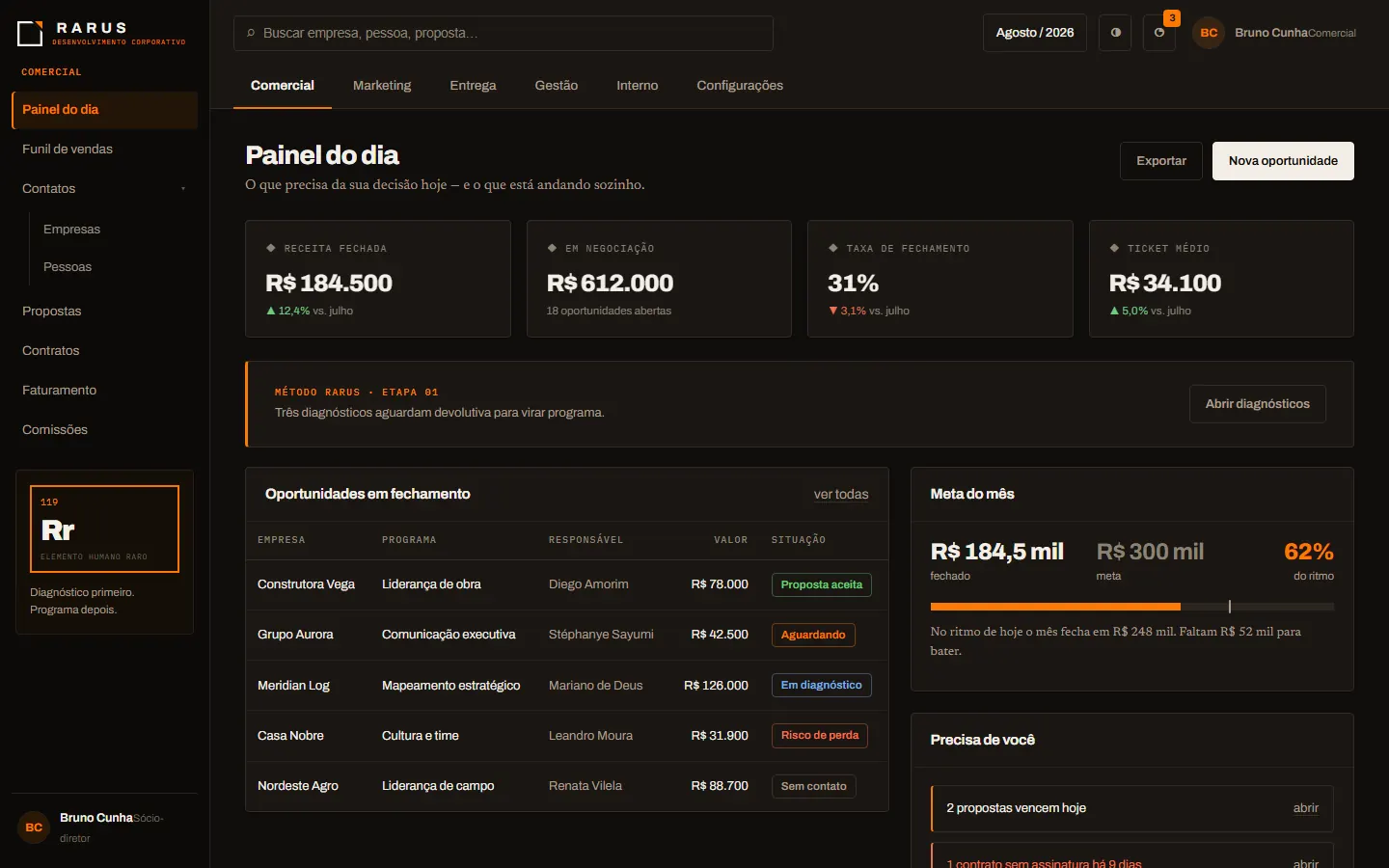1389x868 pixels.
Task: Open the Receita Fechada R$ 184.500 card
Action: pyautogui.click(x=378, y=279)
